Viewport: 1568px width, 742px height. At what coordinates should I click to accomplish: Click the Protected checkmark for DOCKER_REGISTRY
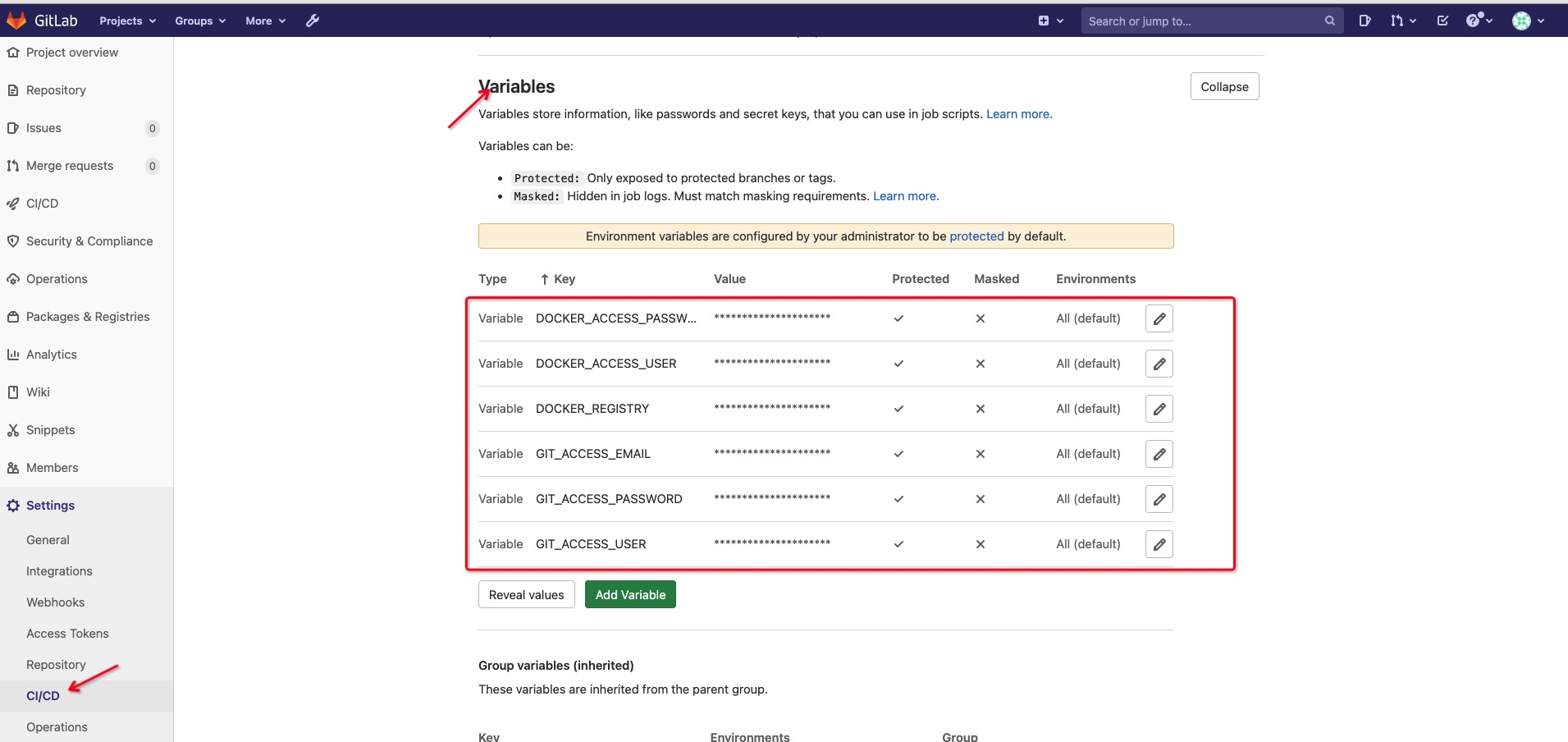point(898,408)
